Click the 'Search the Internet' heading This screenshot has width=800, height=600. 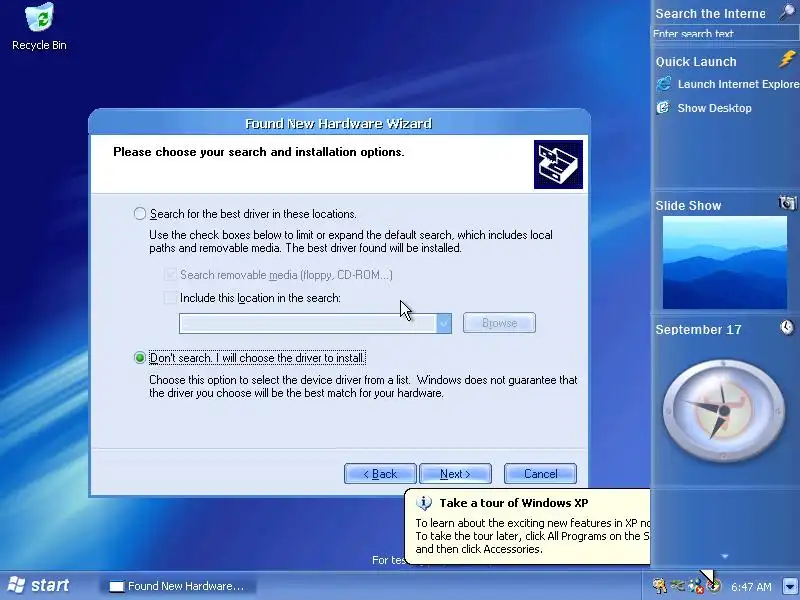point(710,14)
